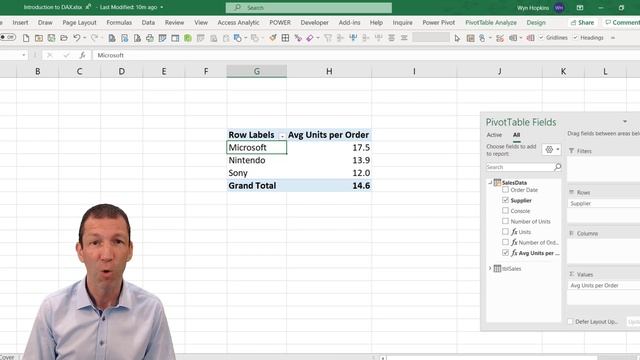Open the Name Box dropdown arrow
Image resolution: width=640 pixels, height=360 pixels.
coord(24,55)
